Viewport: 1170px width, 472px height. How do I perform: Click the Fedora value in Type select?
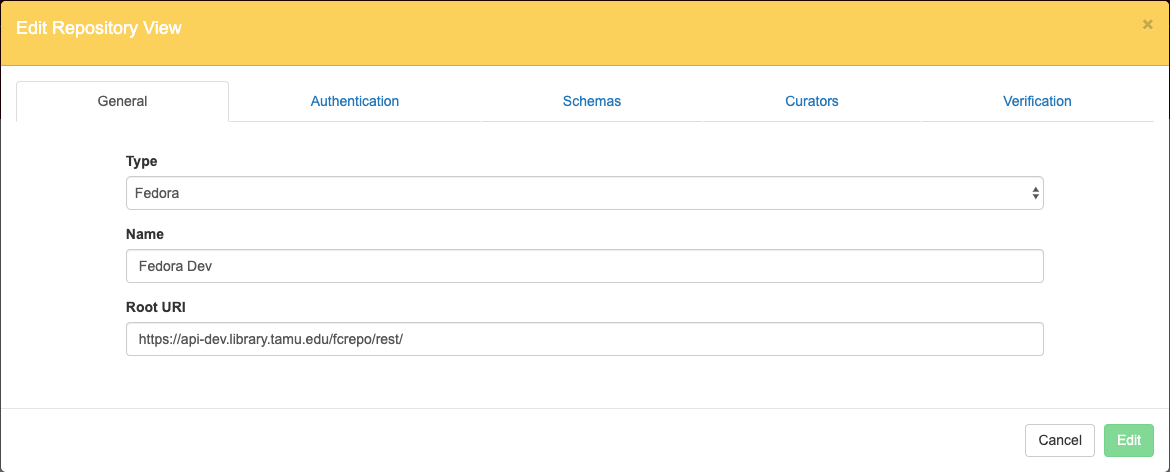point(158,193)
